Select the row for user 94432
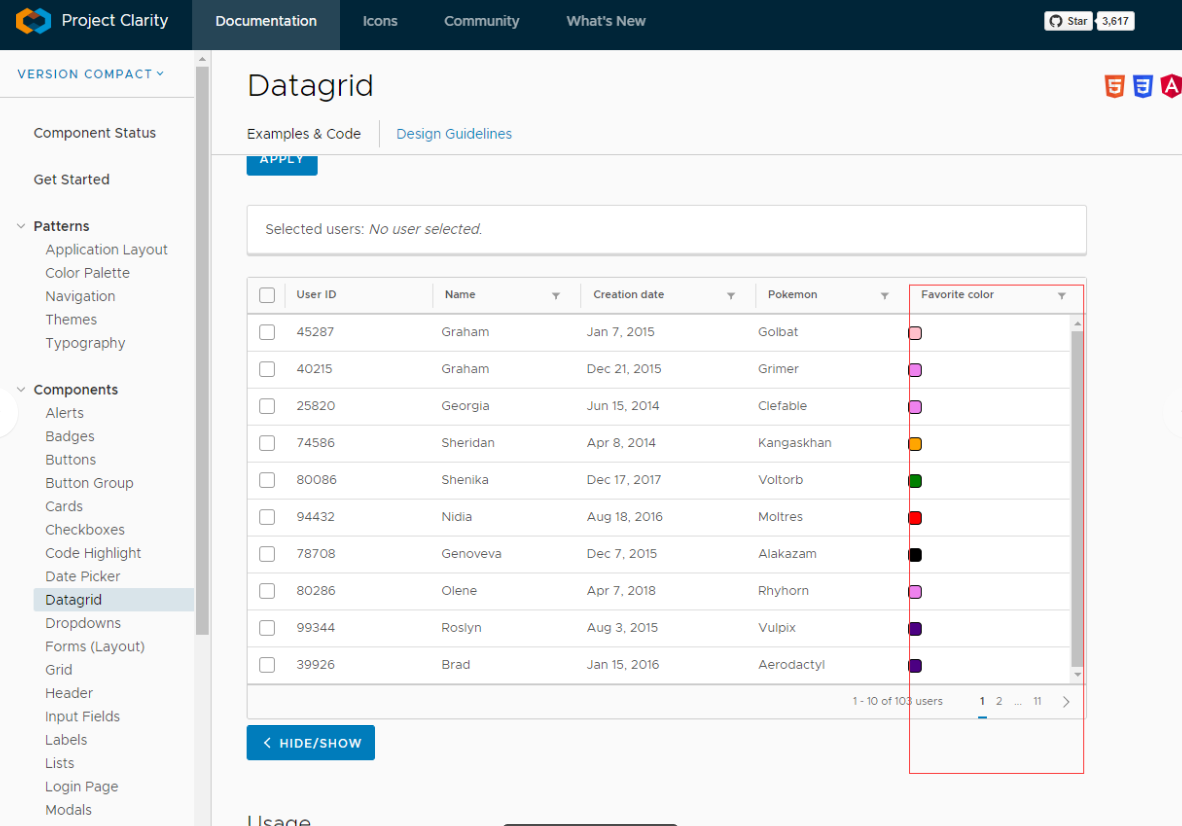 click(x=266, y=517)
